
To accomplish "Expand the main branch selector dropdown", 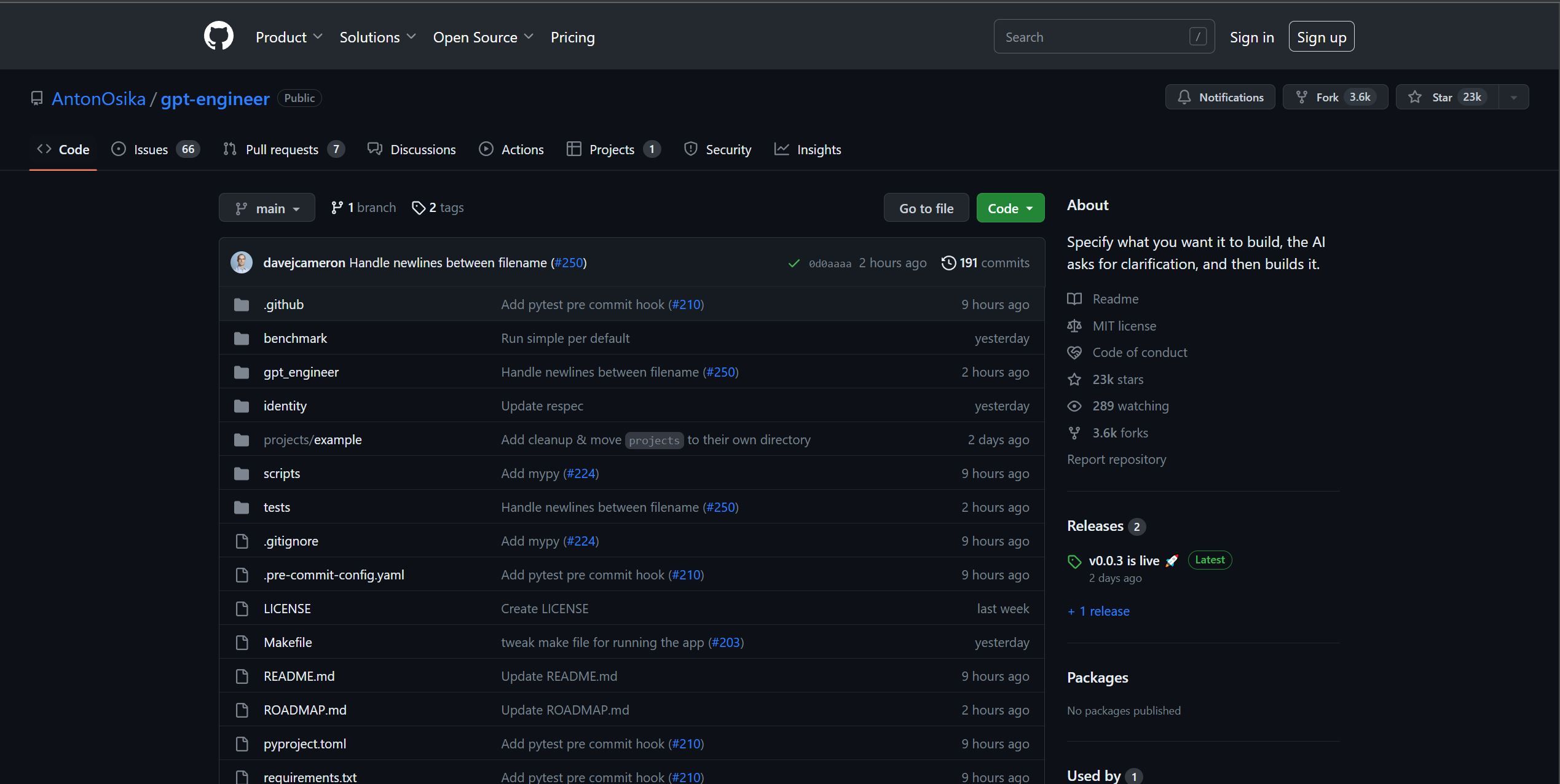I will [266, 208].
